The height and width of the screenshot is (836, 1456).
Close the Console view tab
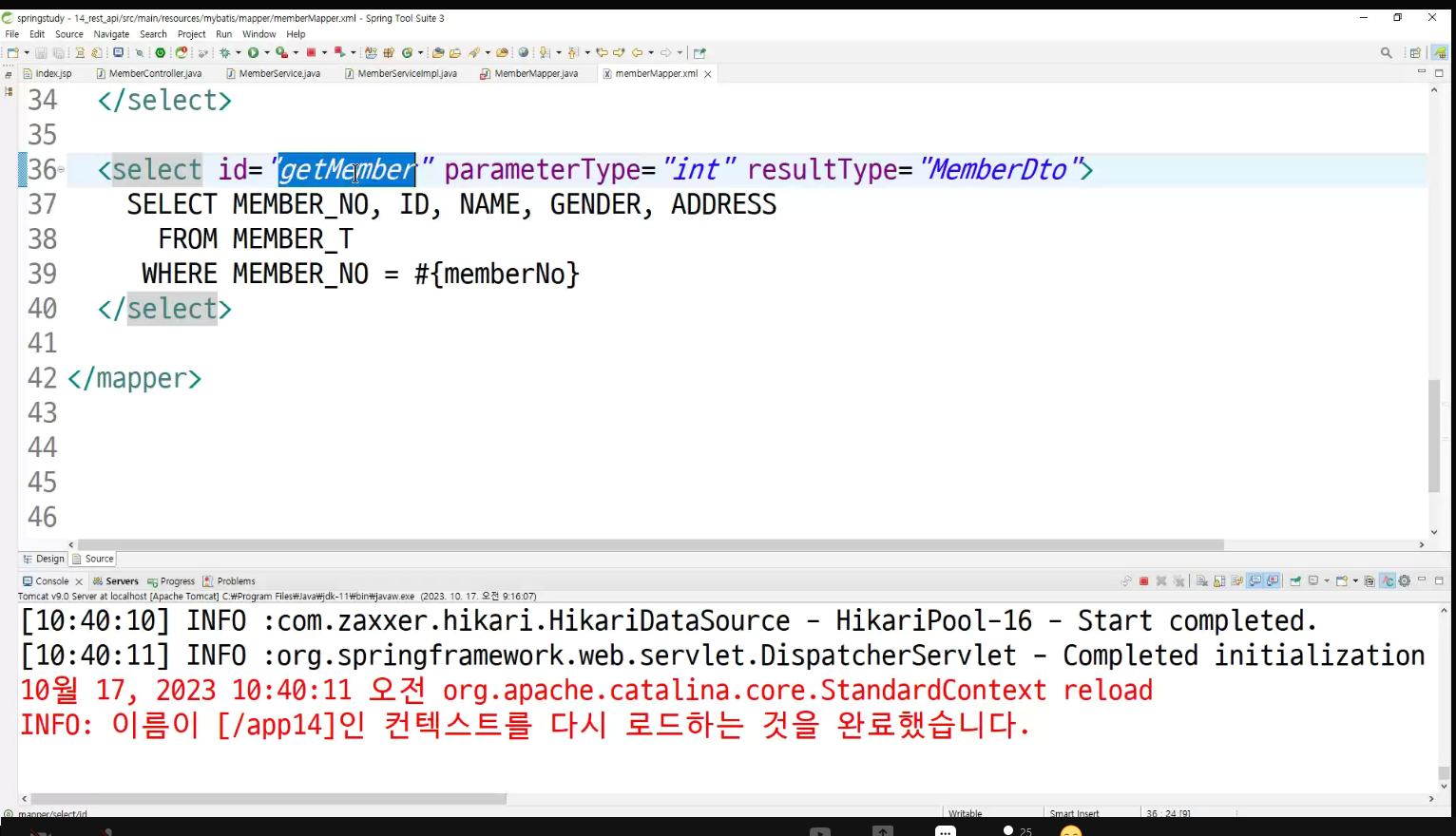pos(79,581)
